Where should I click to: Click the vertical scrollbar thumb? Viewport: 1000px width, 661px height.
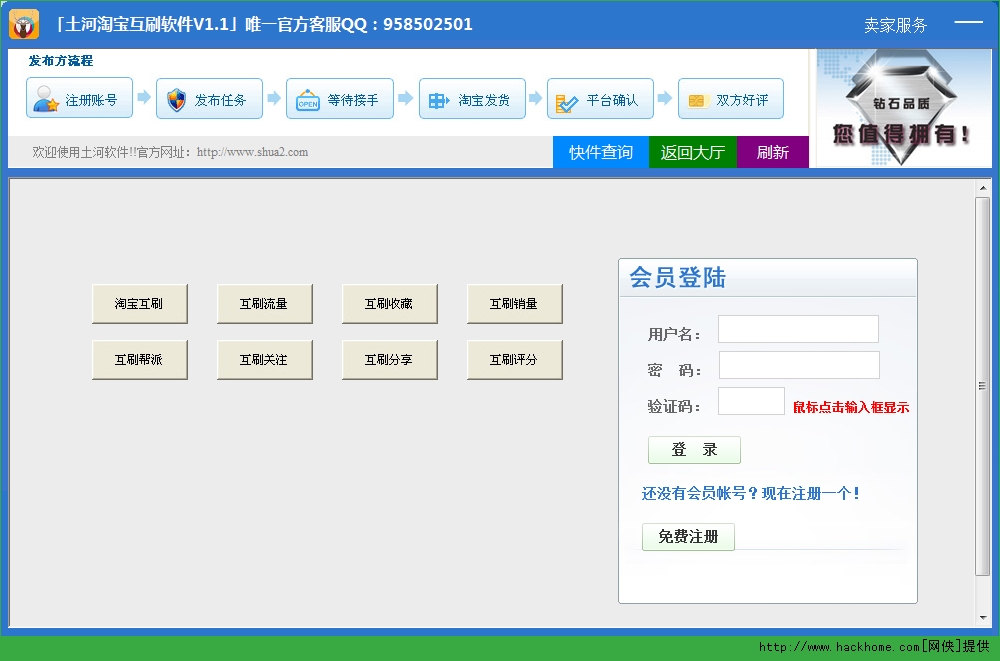983,386
